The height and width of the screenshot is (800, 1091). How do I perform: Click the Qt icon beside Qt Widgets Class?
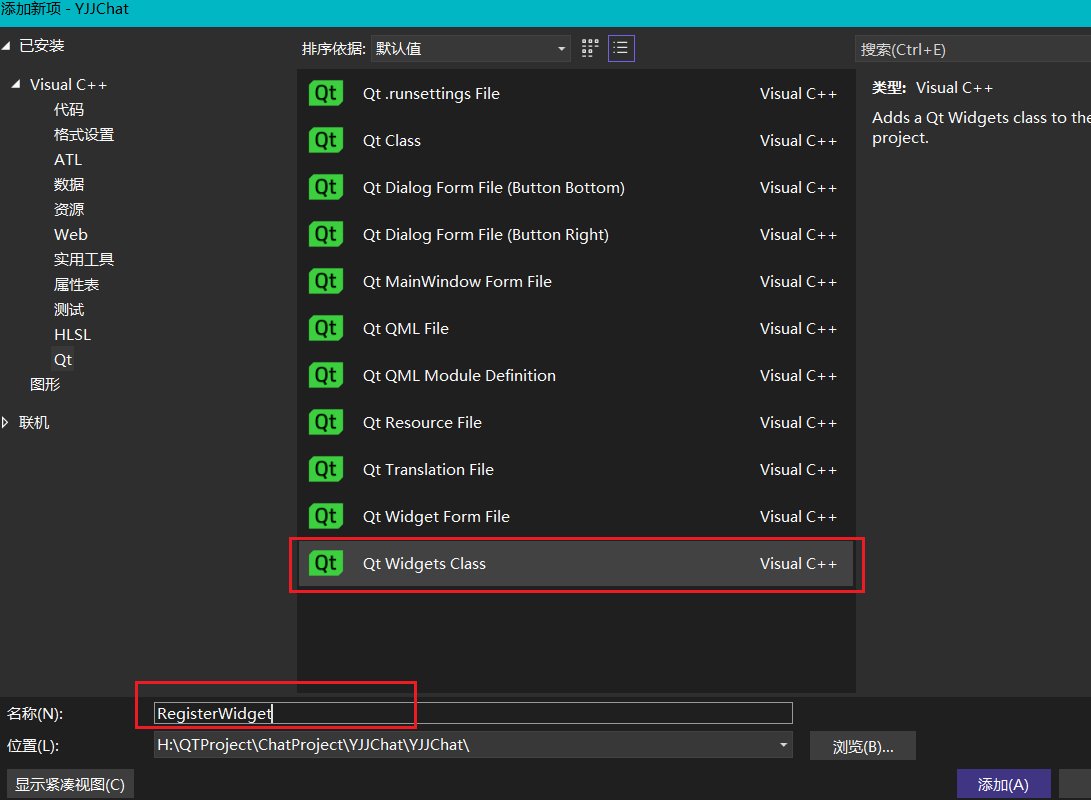[x=326, y=563]
